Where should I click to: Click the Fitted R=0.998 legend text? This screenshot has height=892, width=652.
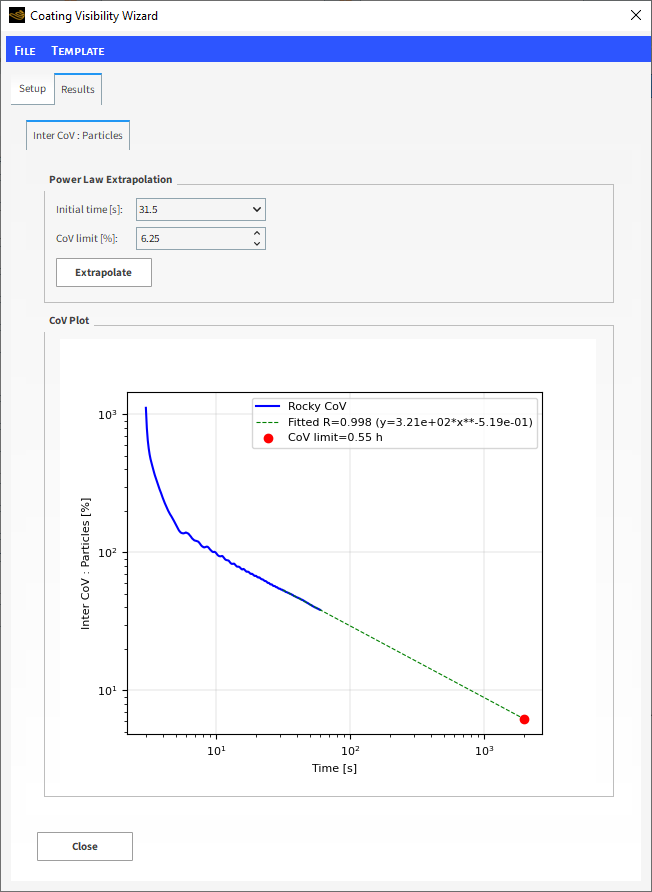[x=410, y=423]
